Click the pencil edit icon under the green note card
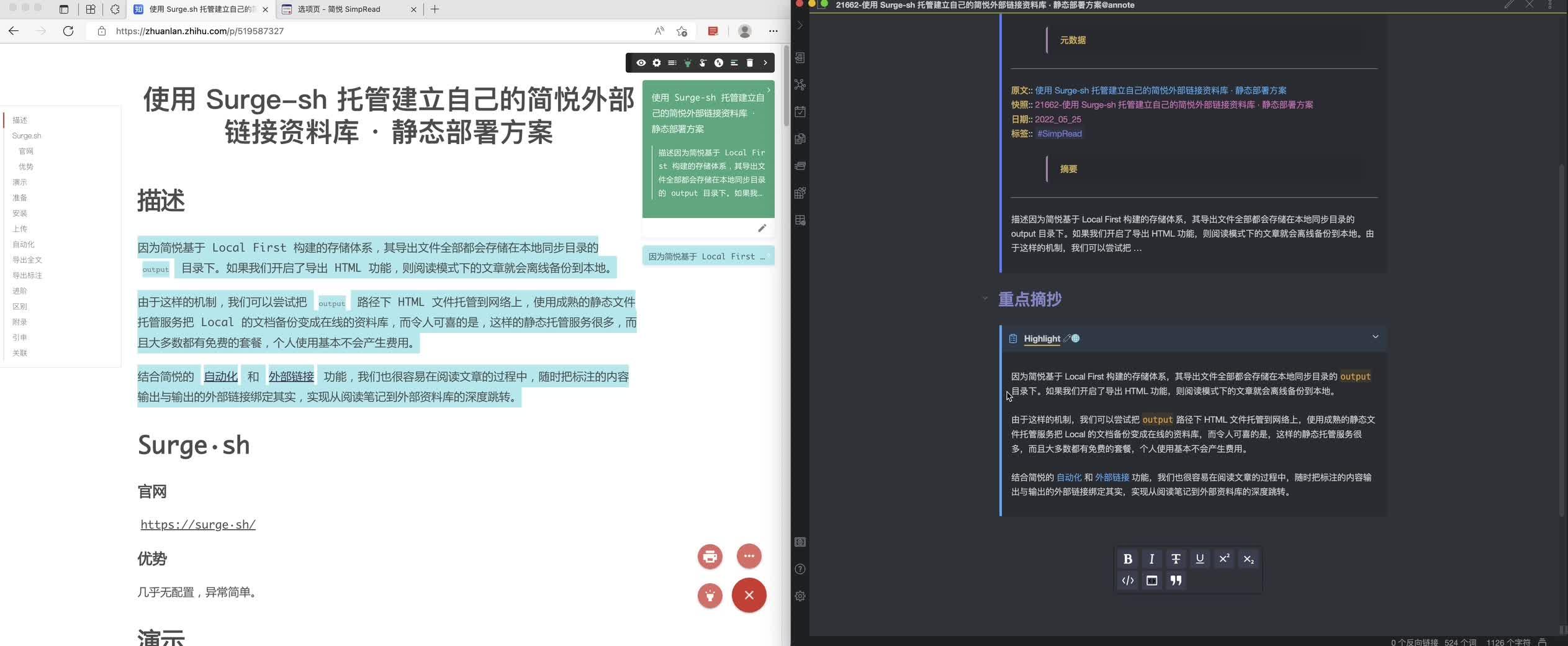 coord(762,228)
